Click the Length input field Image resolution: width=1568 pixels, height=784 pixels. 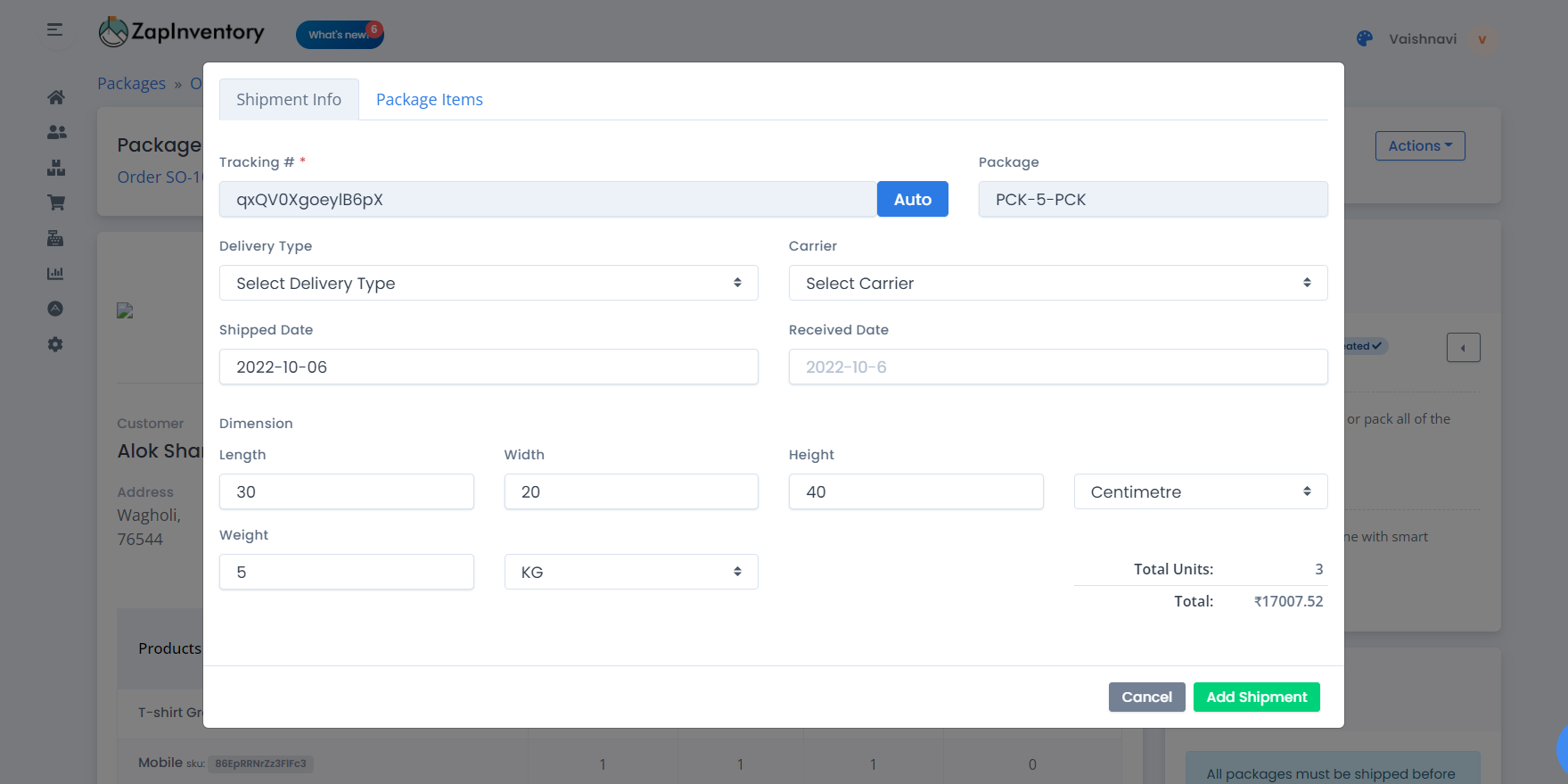pos(346,491)
